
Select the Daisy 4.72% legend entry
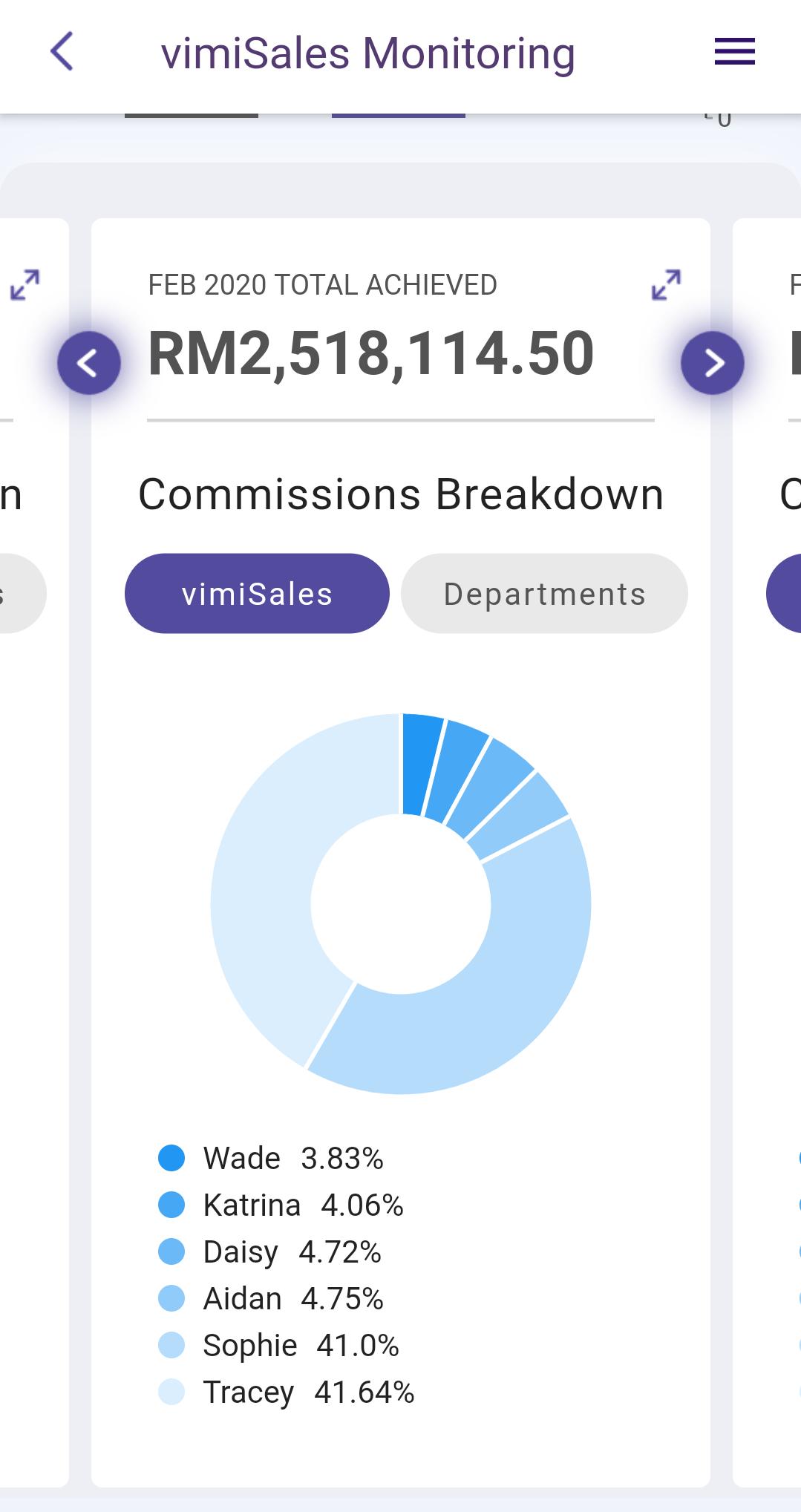pos(270,1251)
